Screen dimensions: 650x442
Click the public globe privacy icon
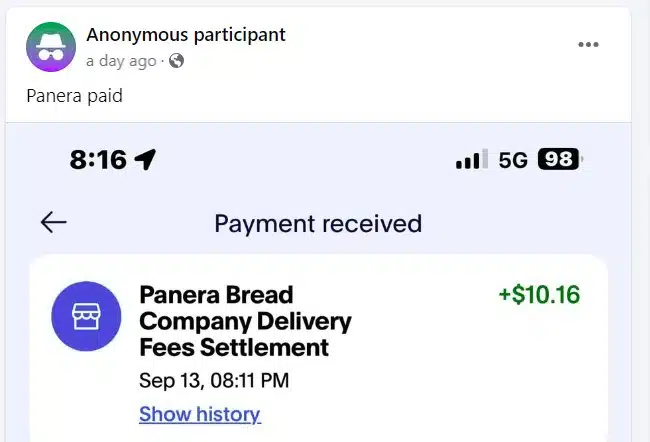click(x=177, y=61)
